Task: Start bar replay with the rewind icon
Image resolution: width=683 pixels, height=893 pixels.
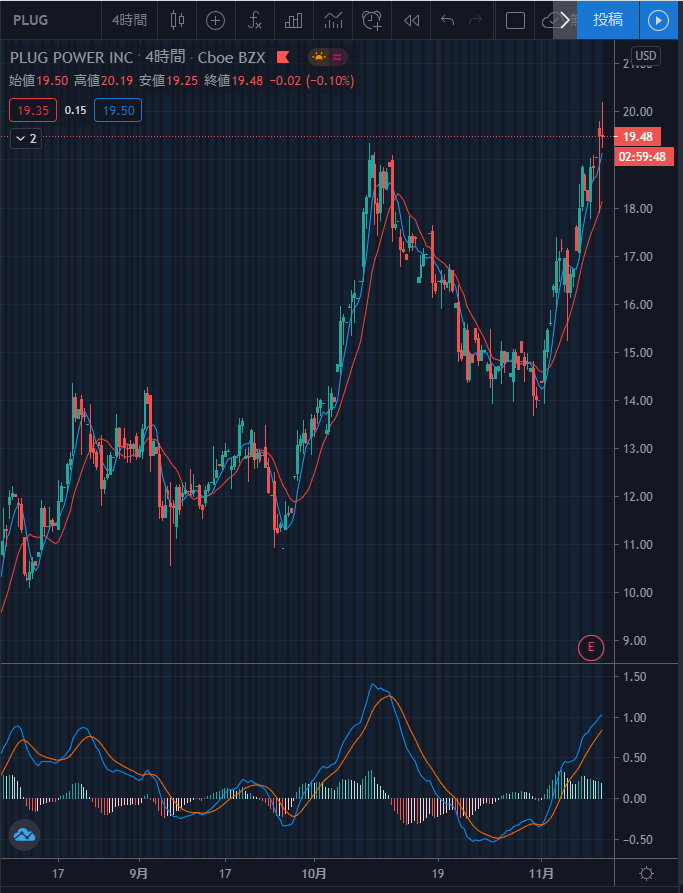Action: [411, 21]
